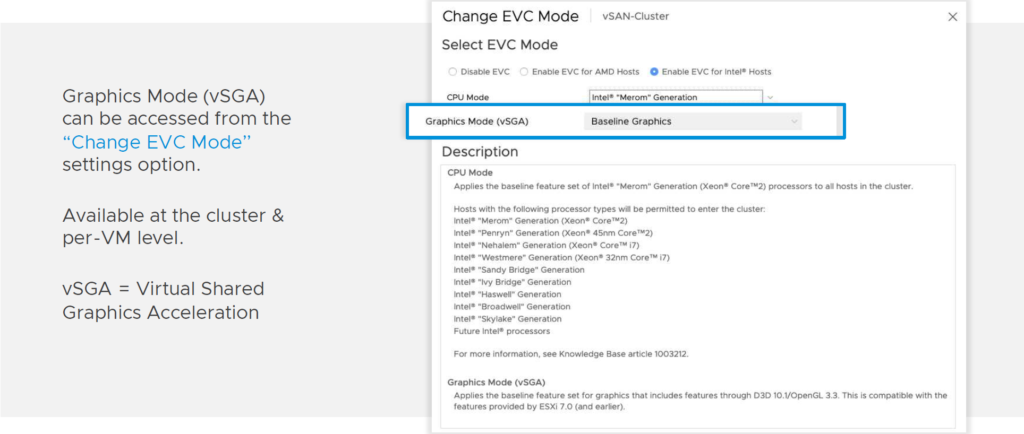Select the Intel "Sandy Bridge" Generation entry
Viewport: 1024px width, 434px height.
[519, 270]
